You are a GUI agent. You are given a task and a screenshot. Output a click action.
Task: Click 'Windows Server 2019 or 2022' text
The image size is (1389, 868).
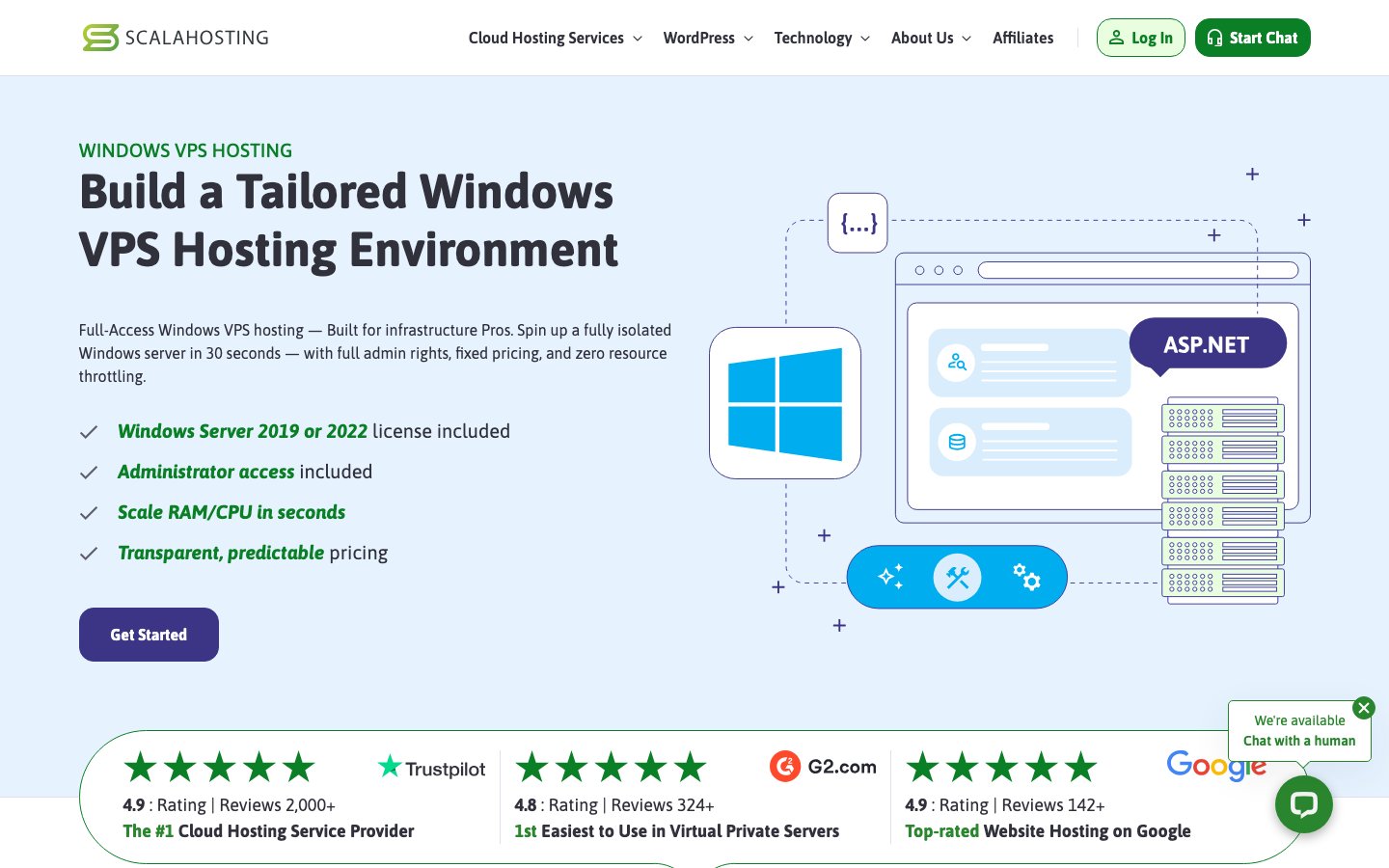(x=242, y=431)
